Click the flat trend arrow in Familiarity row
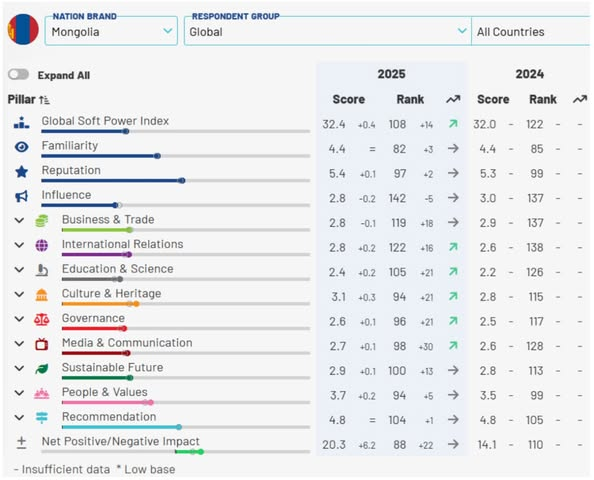 (453, 148)
